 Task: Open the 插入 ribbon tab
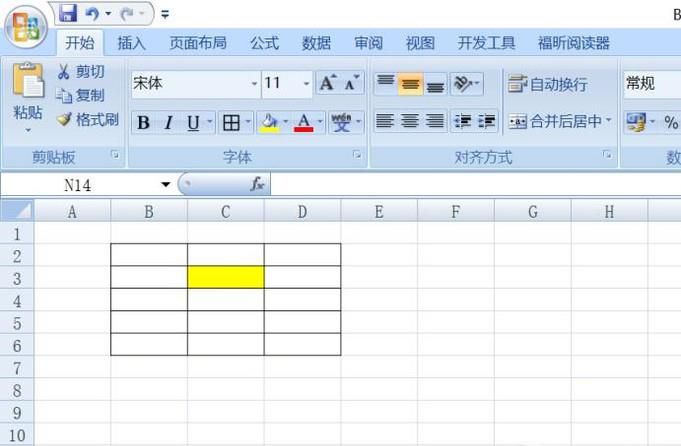pos(131,43)
